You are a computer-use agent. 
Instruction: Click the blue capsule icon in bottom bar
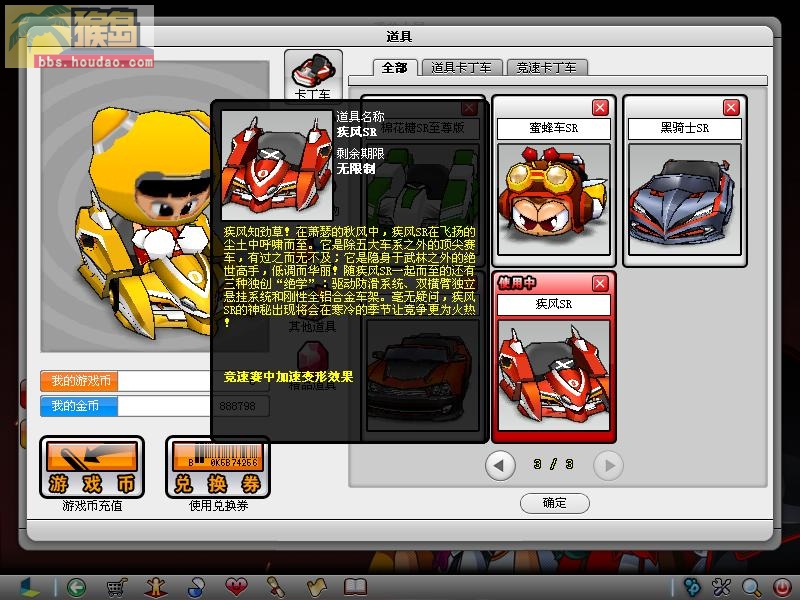coord(196,587)
